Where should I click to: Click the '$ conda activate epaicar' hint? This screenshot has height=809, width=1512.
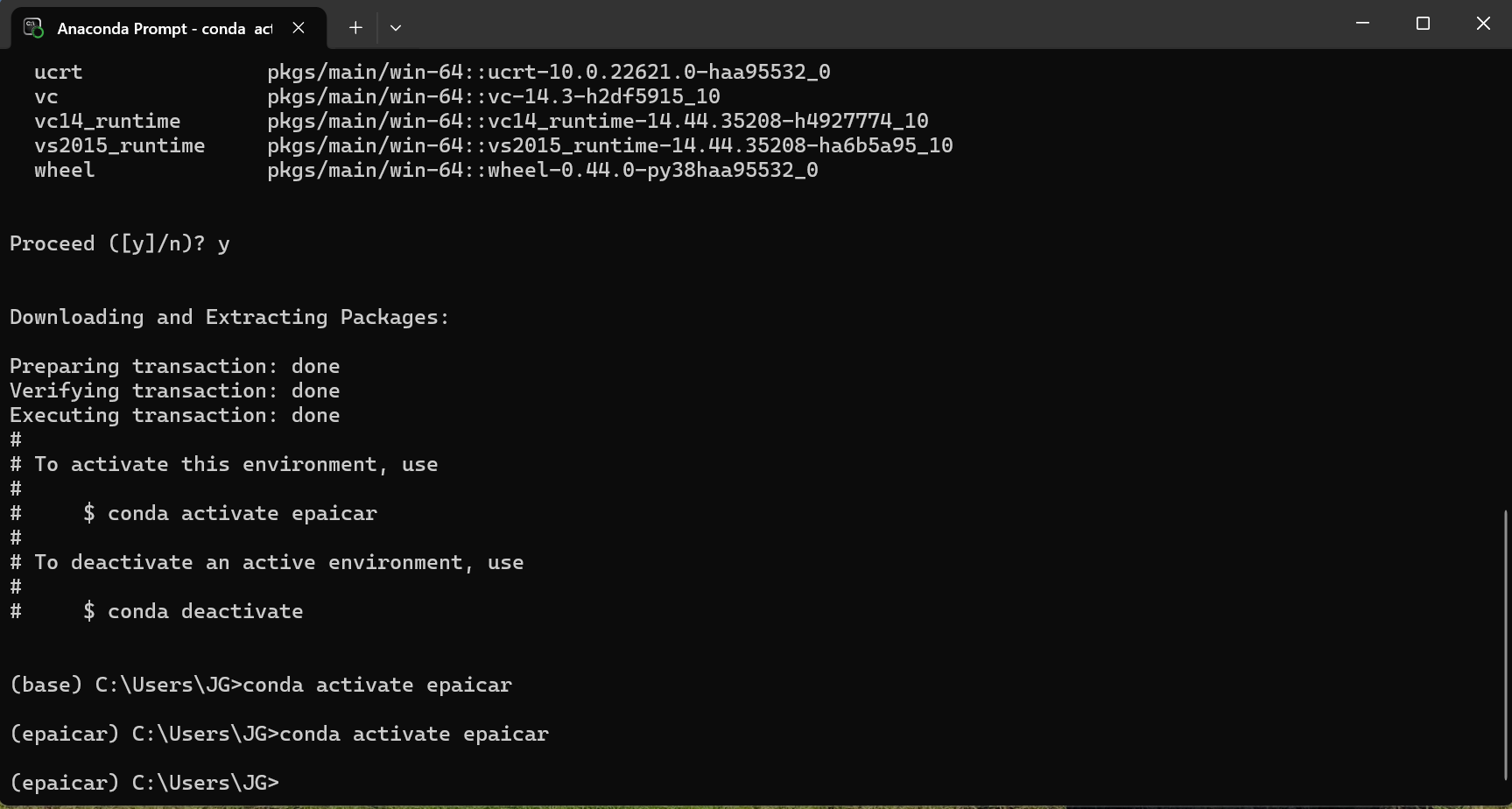click(x=229, y=513)
